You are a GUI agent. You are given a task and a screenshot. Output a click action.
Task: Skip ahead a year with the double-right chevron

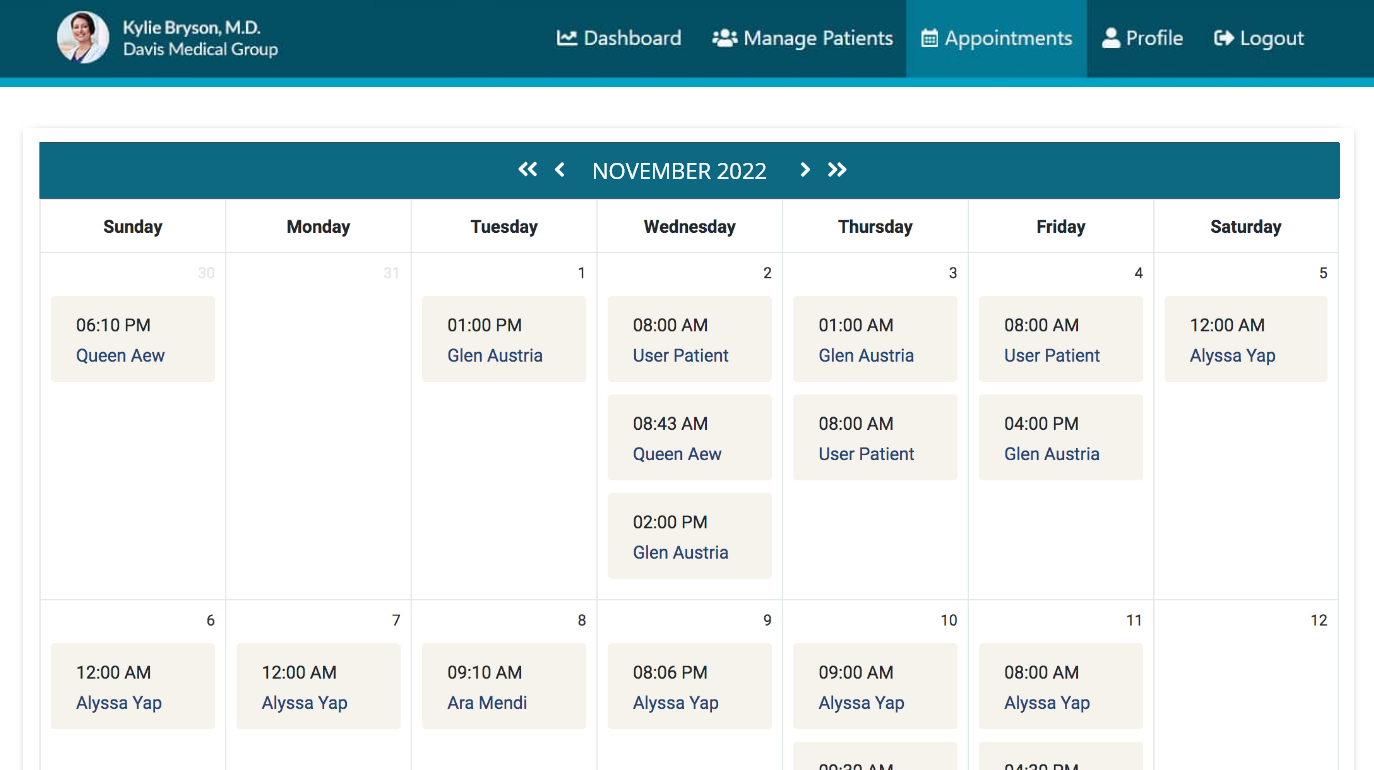point(837,169)
